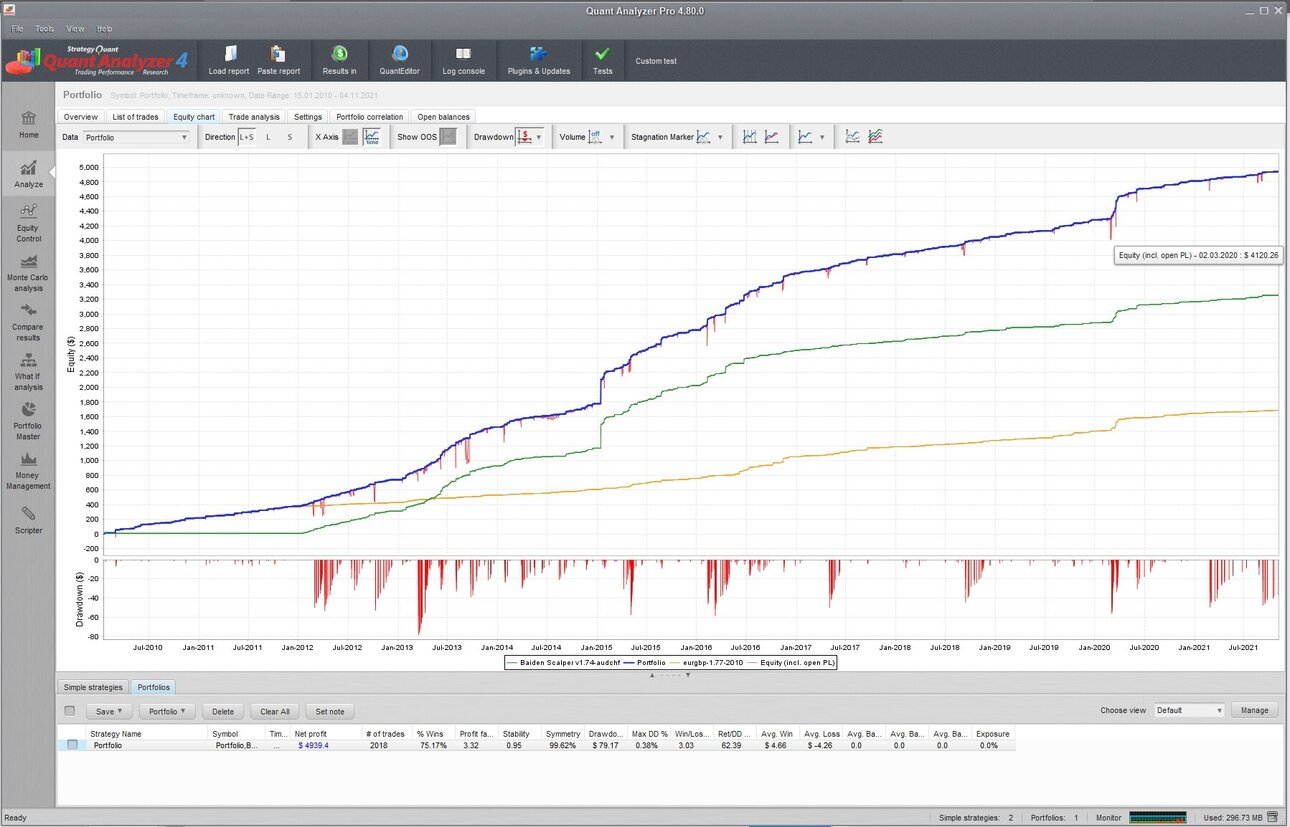Click the bar chart icon after Stagnation Marker
1290x827 pixels.
[x=750, y=137]
